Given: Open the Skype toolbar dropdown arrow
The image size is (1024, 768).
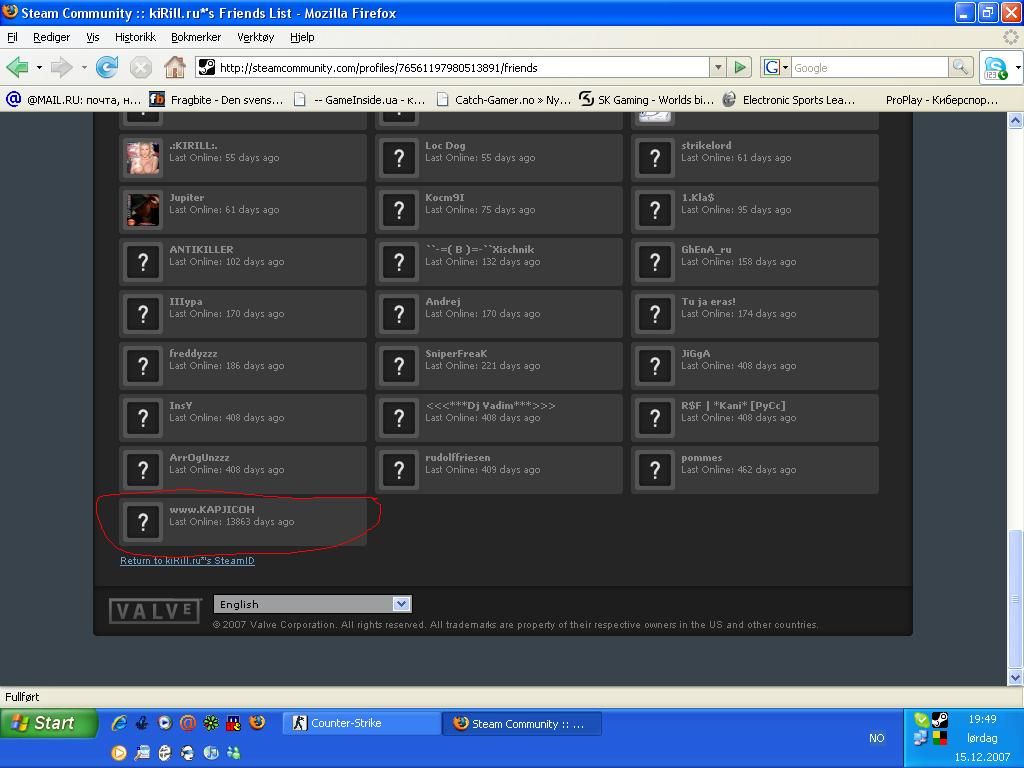Looking at the screenshot, I should pyautogui.click(x=1017, y=68).
